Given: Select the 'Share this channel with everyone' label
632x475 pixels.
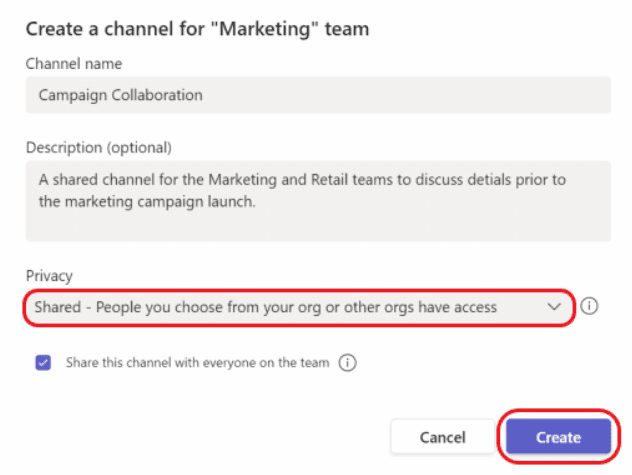Looking at the screenshot, I should (x=198, y=362).
